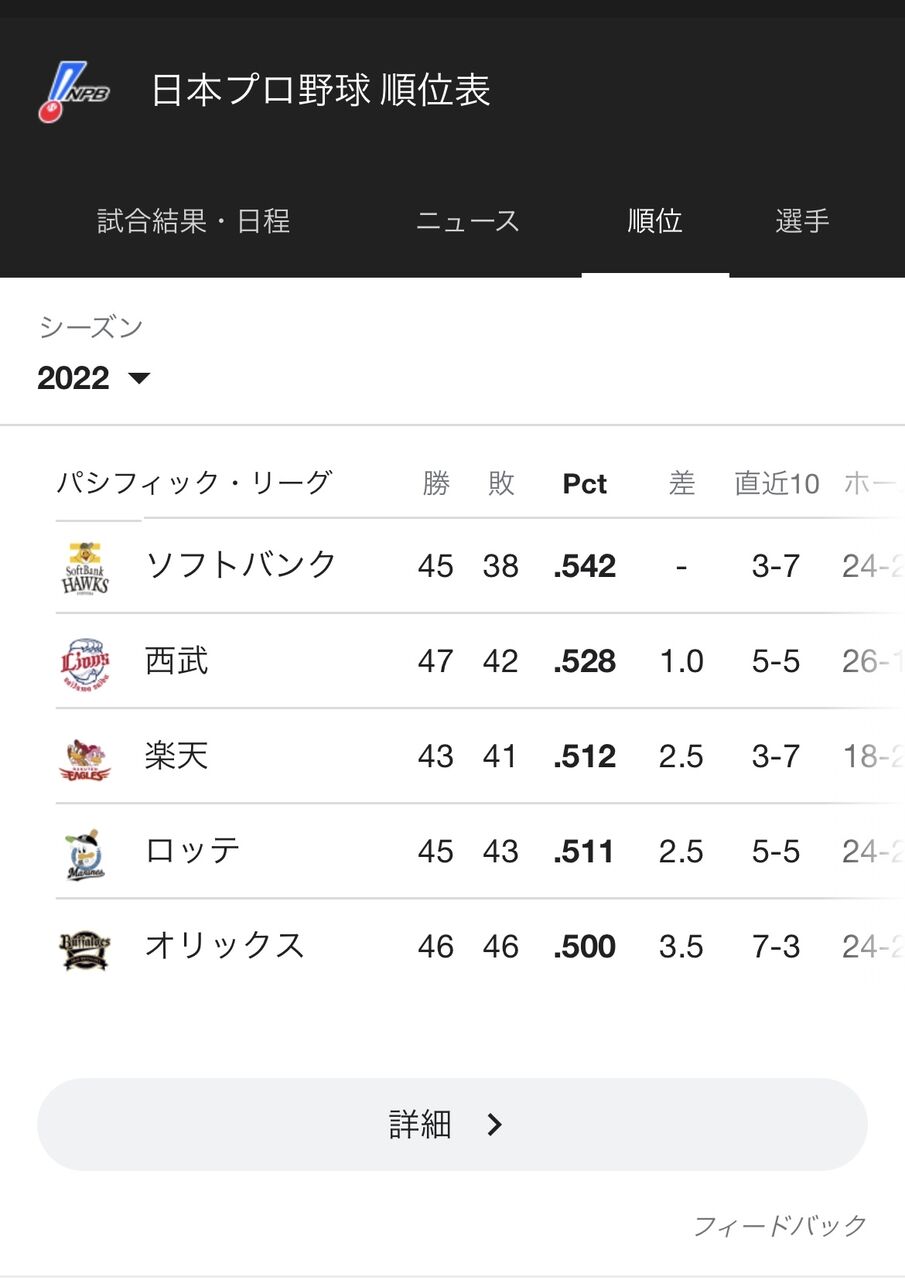Open the ニュース tab
905x1280 pixels.
(x=468, y=221)
